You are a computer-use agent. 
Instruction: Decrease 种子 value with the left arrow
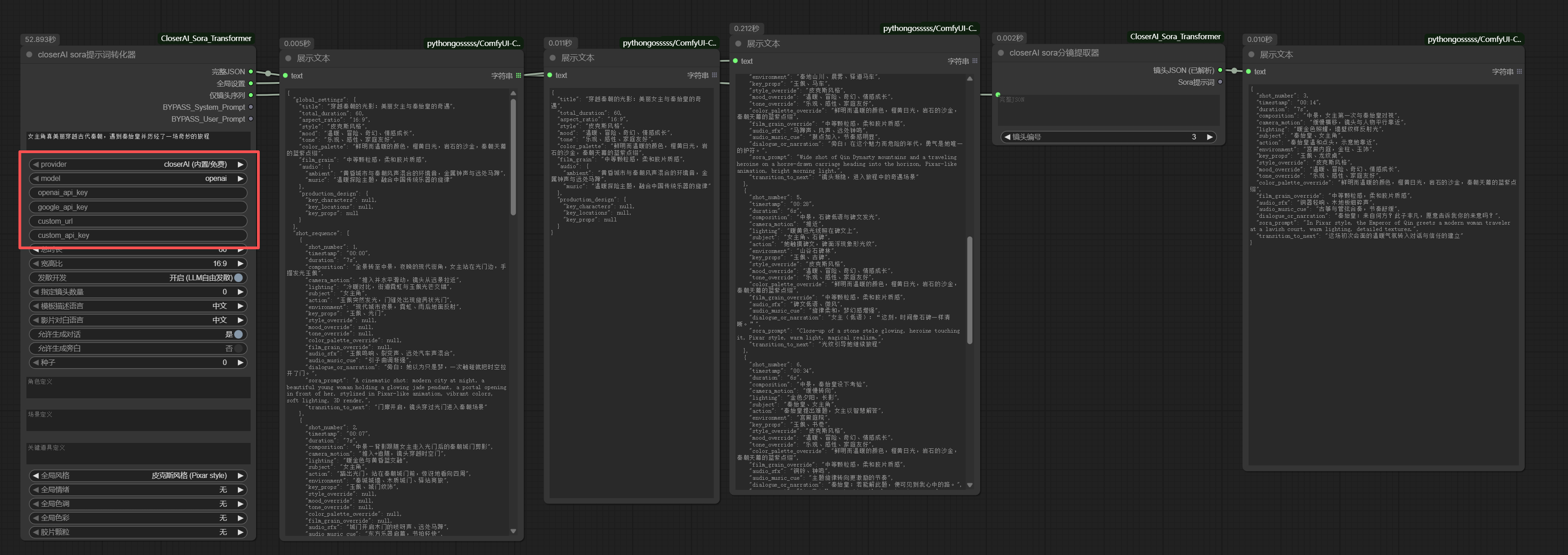(x=36, y=363)
